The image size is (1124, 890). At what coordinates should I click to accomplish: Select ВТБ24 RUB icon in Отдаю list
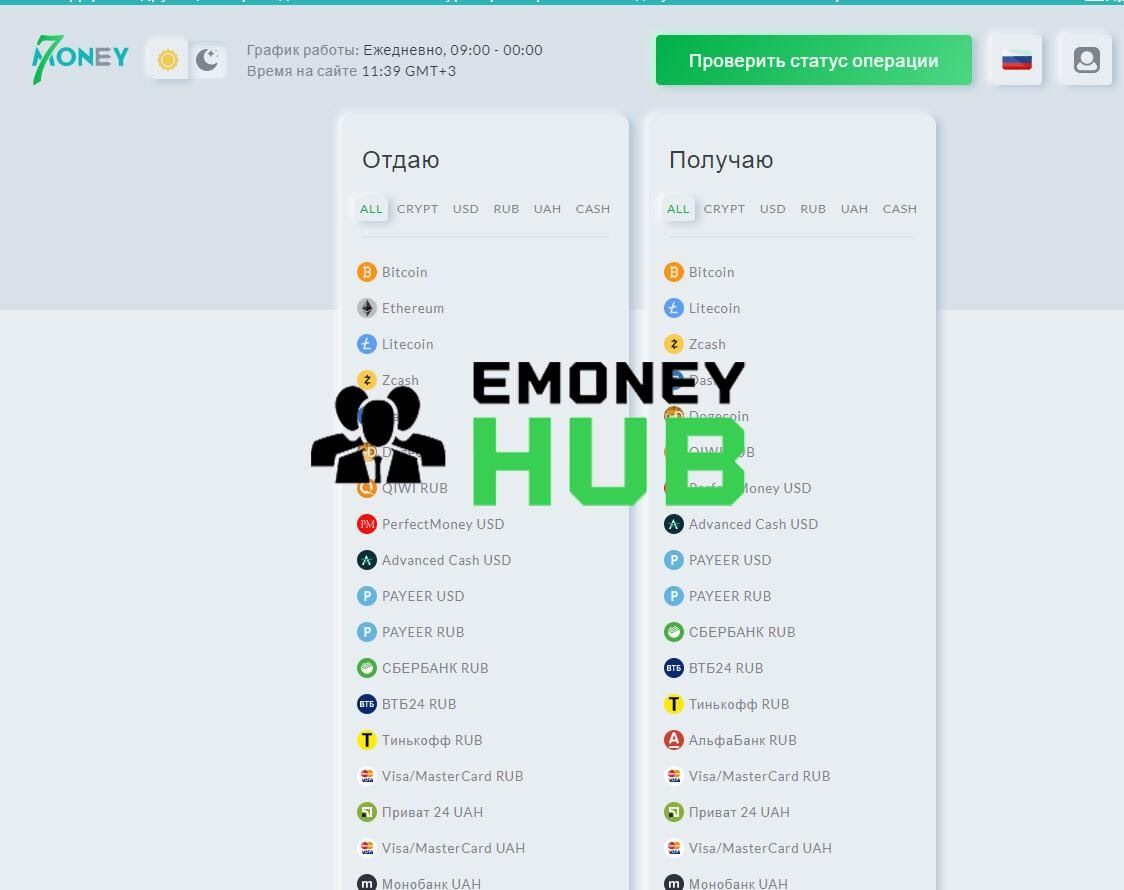click(x=367, y=704)
